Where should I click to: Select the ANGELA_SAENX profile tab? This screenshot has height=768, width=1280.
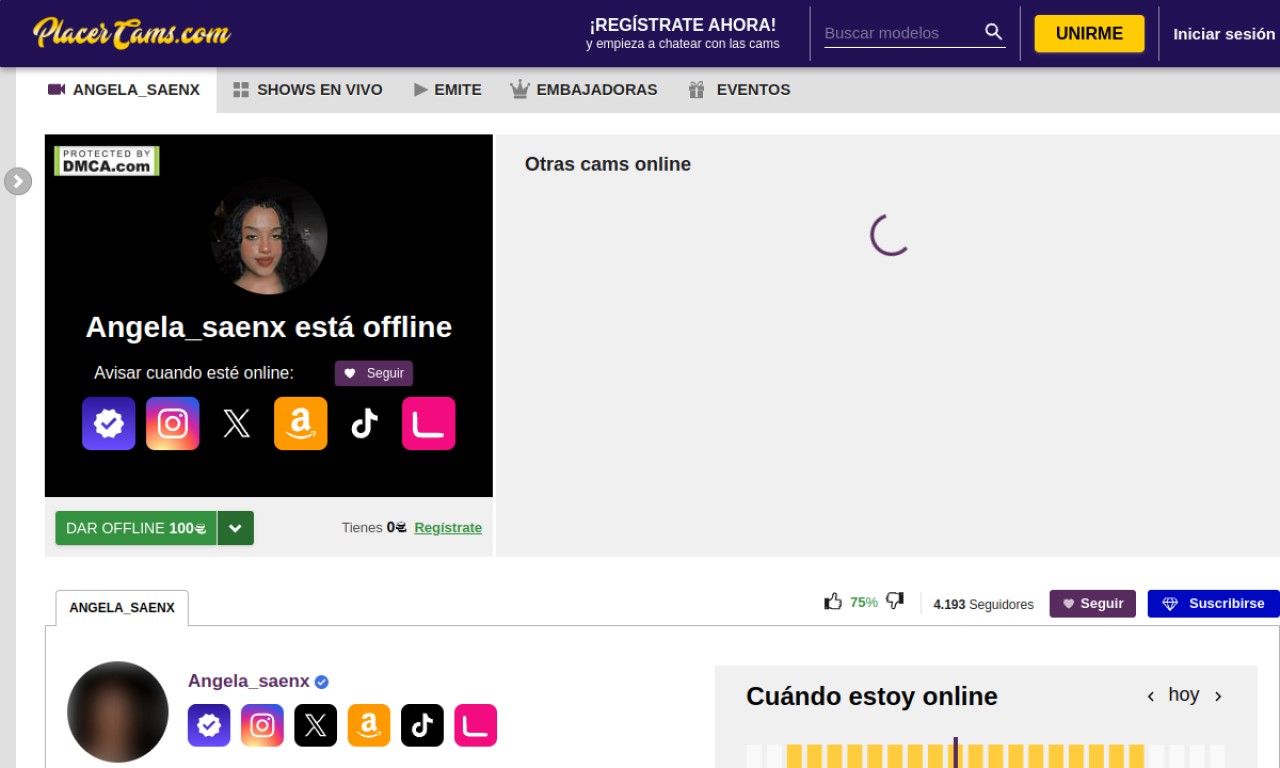122,608
